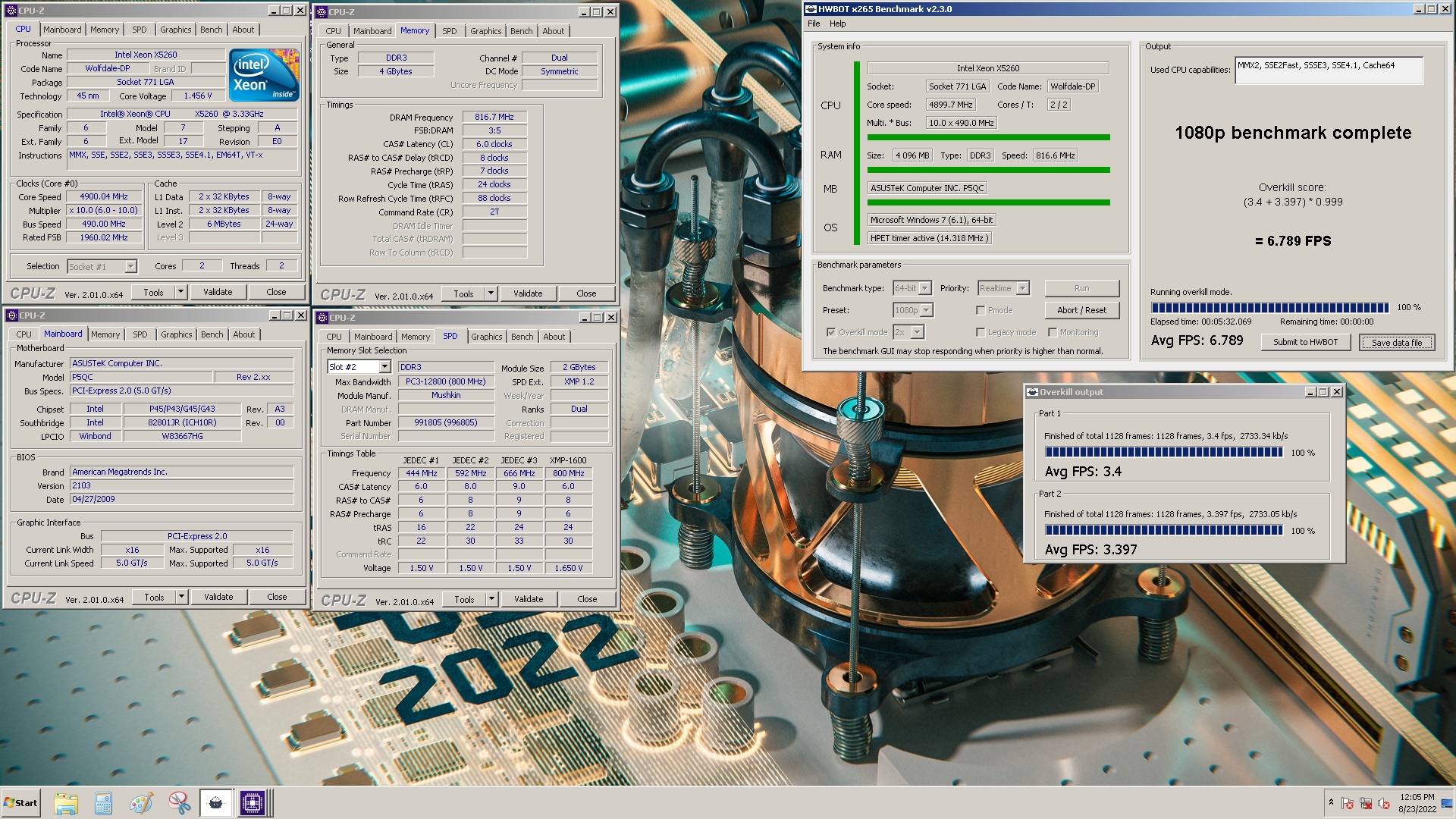Click the title bar icon of the CPU-Z Memory window
Viewport: 1456px width, 819px height.
(322, 12)
